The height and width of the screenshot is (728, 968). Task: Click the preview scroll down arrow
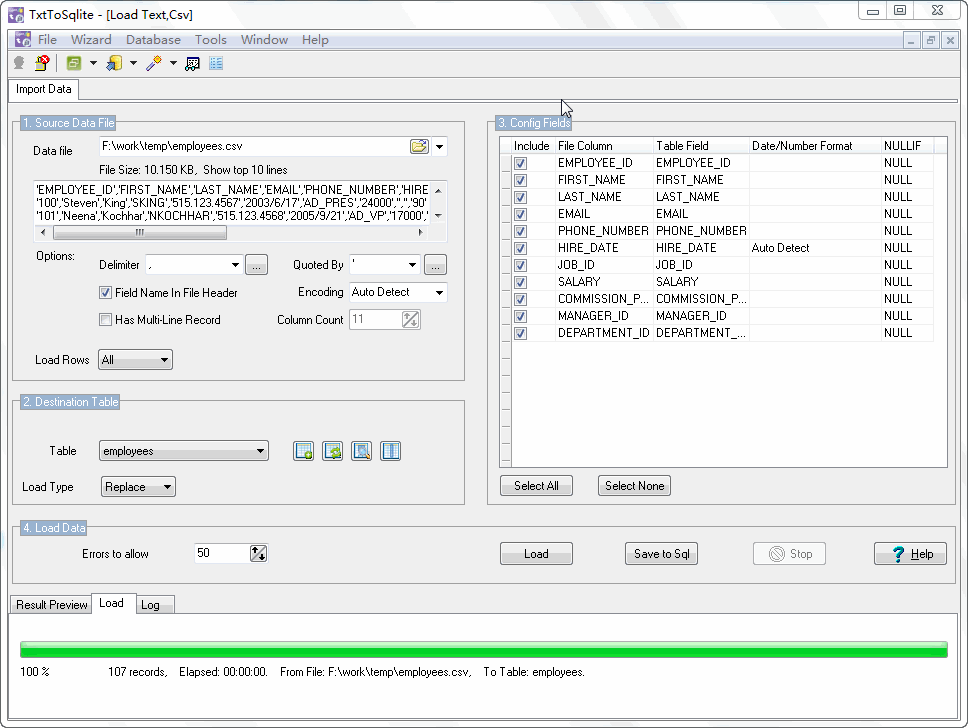tap(438, 216)
